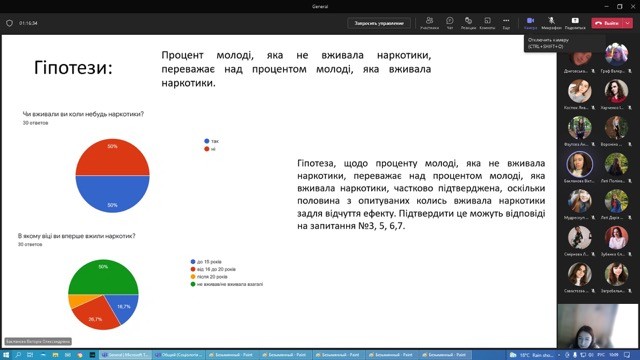This screenshot has height=360, width=640.
Task: Open the meeting Chat icon
Action: coord(450,23)
